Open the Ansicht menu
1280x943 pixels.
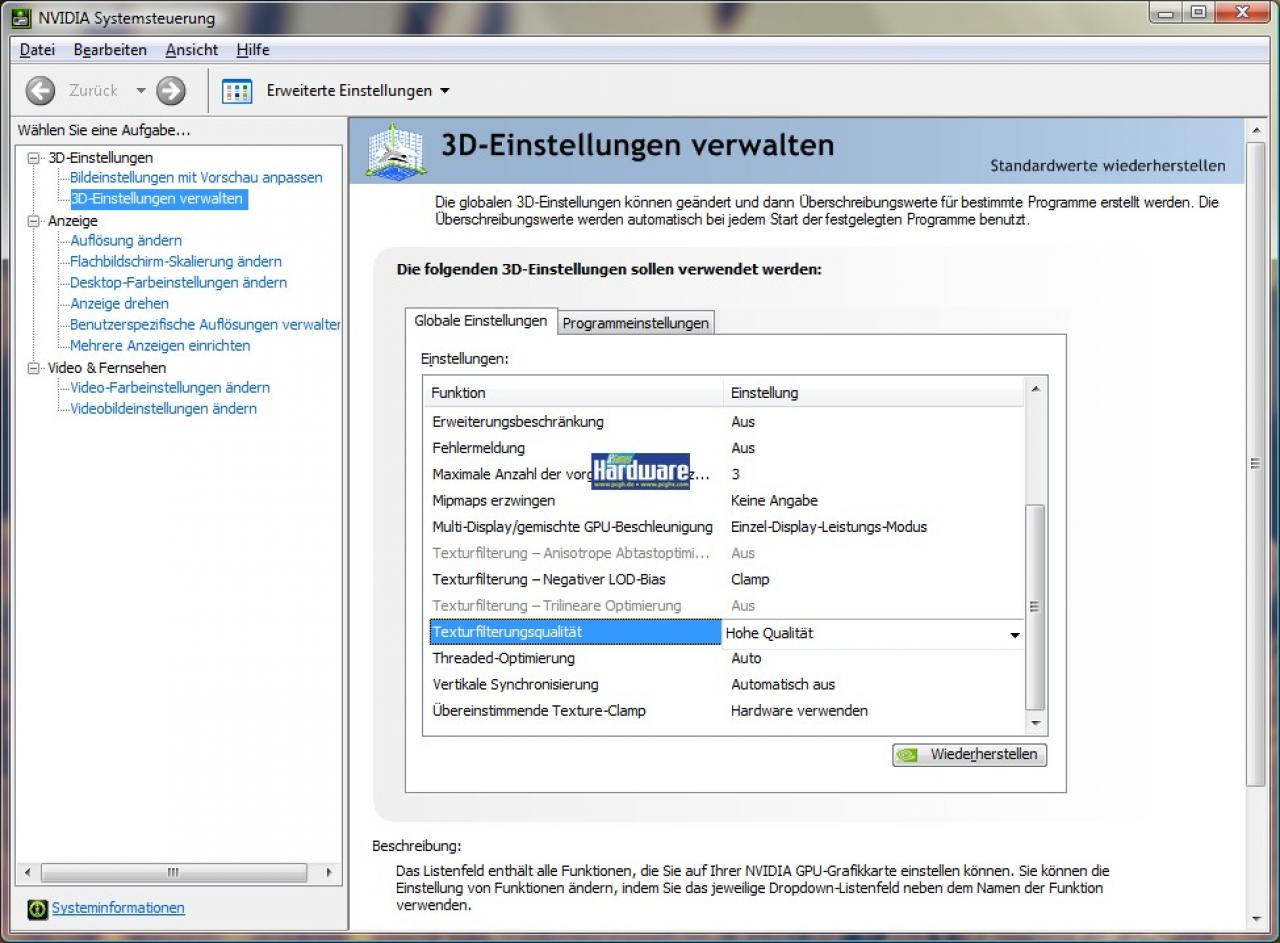click(192, 50)
